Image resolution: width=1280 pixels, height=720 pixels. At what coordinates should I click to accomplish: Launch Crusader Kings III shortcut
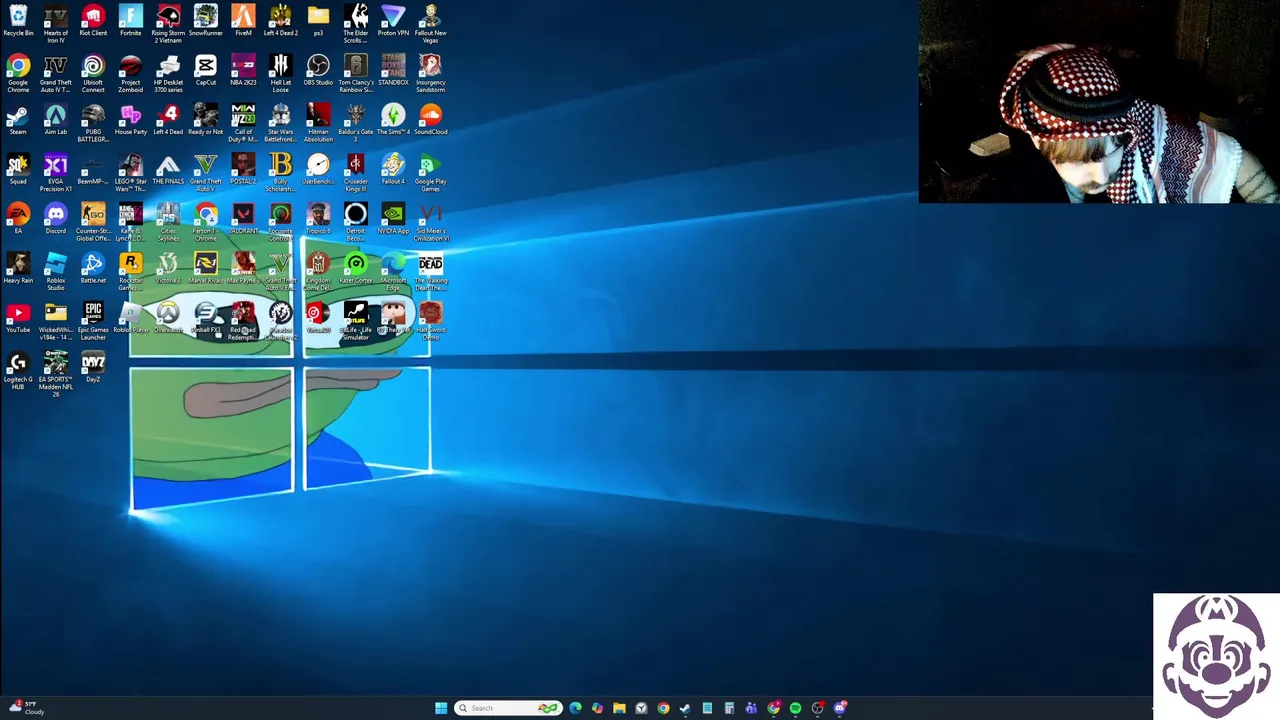(x=356, y=172)
